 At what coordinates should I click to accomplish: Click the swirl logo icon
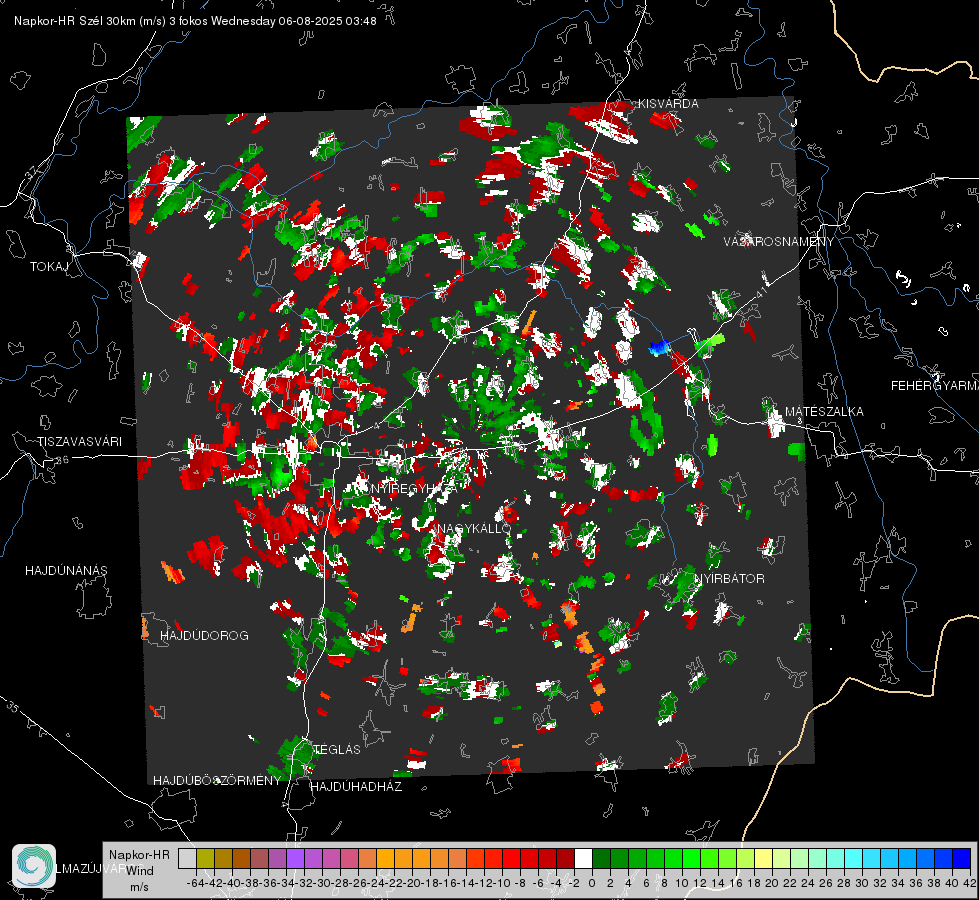click(x=34, y=866)
